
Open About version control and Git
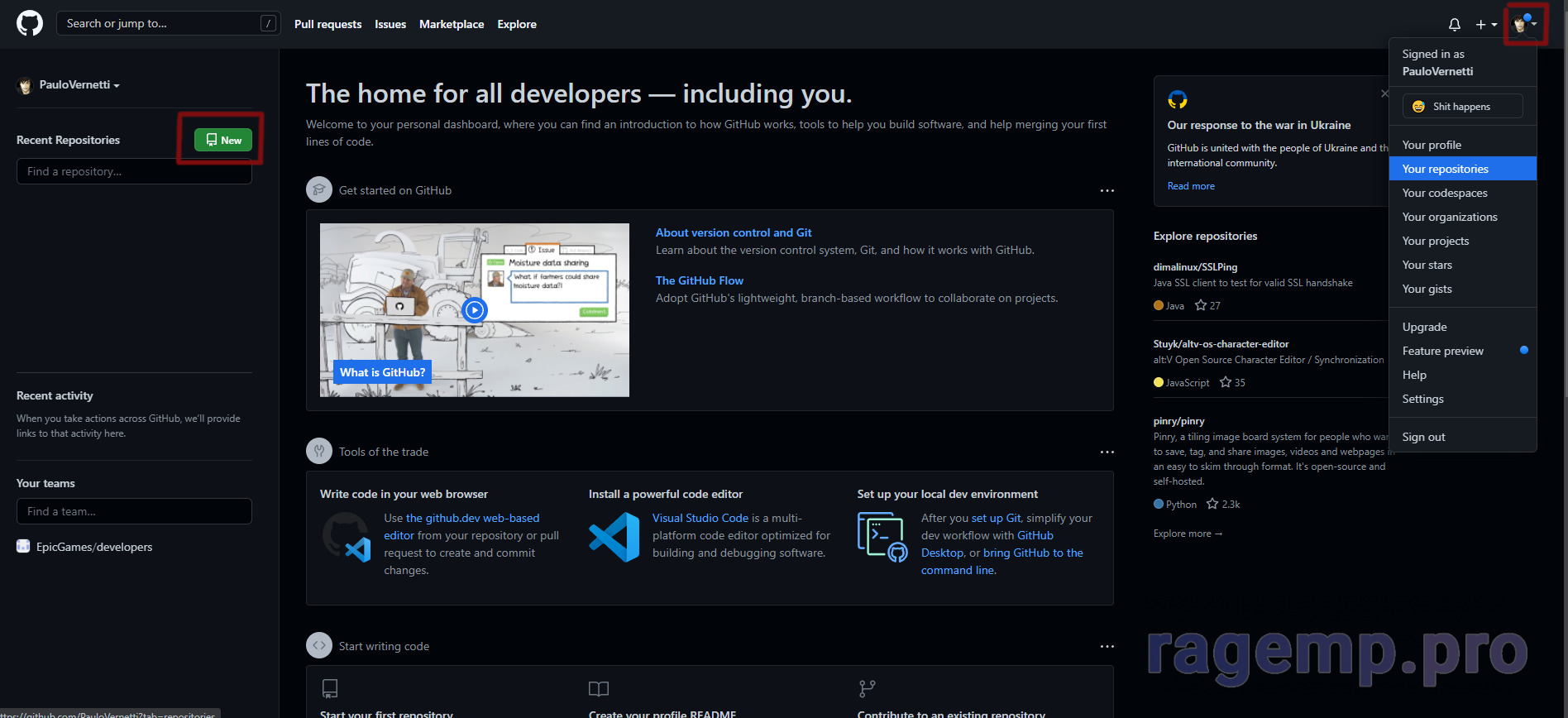point(734,232)
